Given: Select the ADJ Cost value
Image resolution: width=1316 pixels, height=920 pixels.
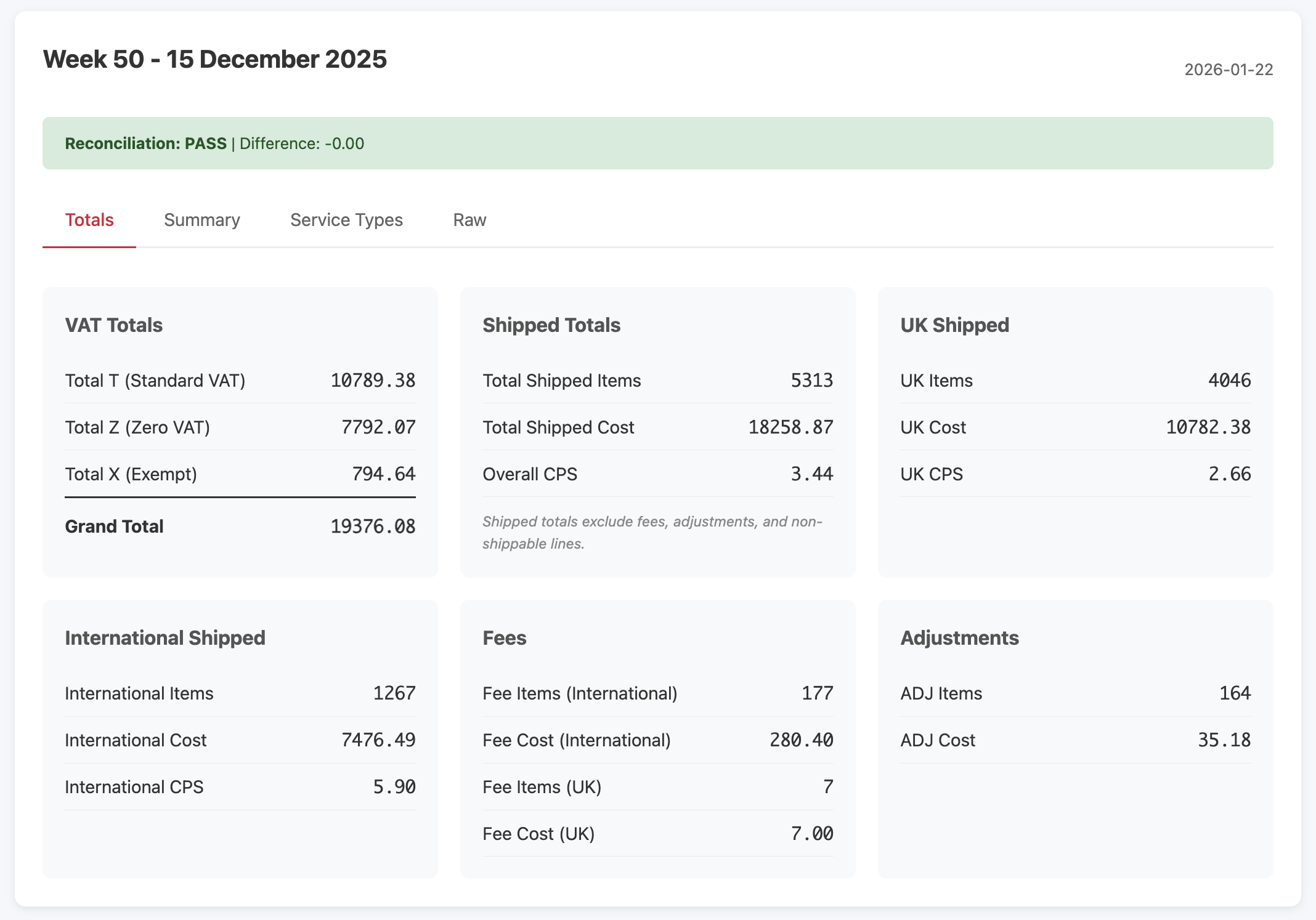Looking at the screenshot, I should 1224,740.
